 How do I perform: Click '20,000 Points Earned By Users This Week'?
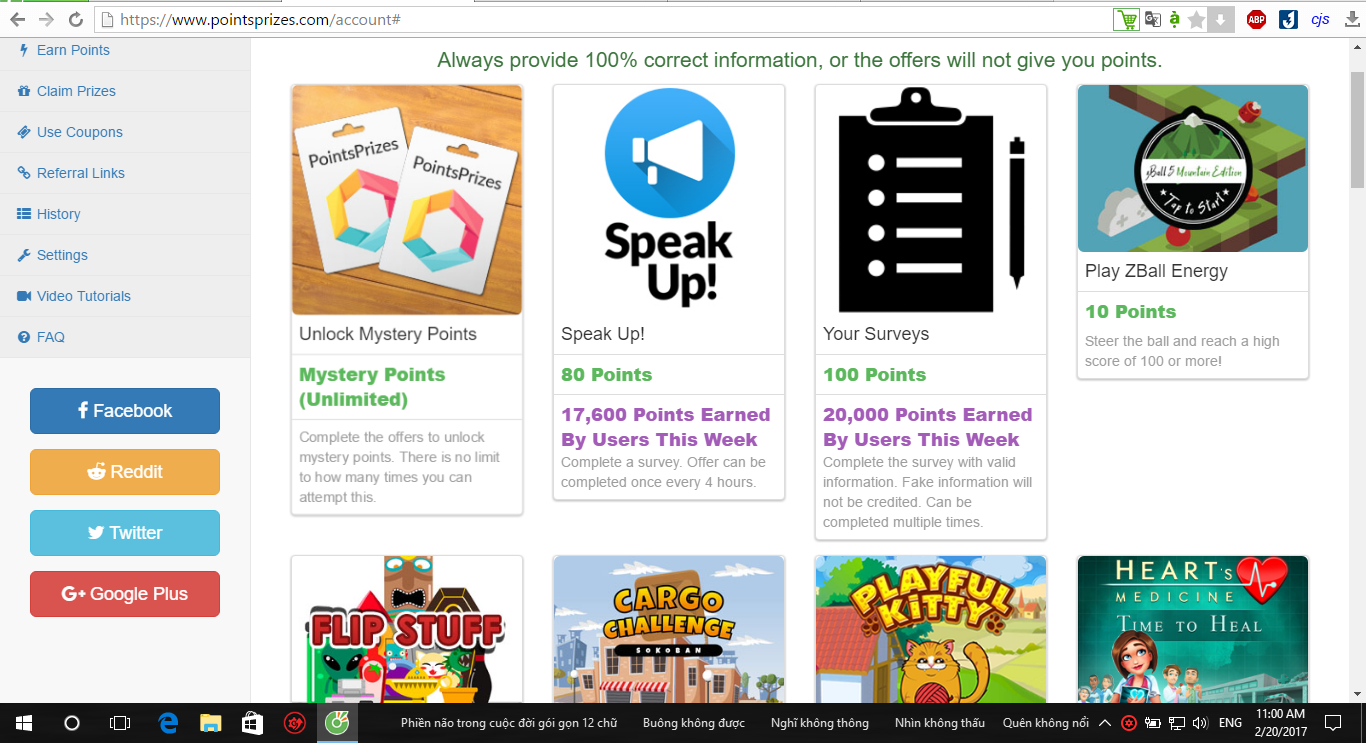tap(928, 427)
